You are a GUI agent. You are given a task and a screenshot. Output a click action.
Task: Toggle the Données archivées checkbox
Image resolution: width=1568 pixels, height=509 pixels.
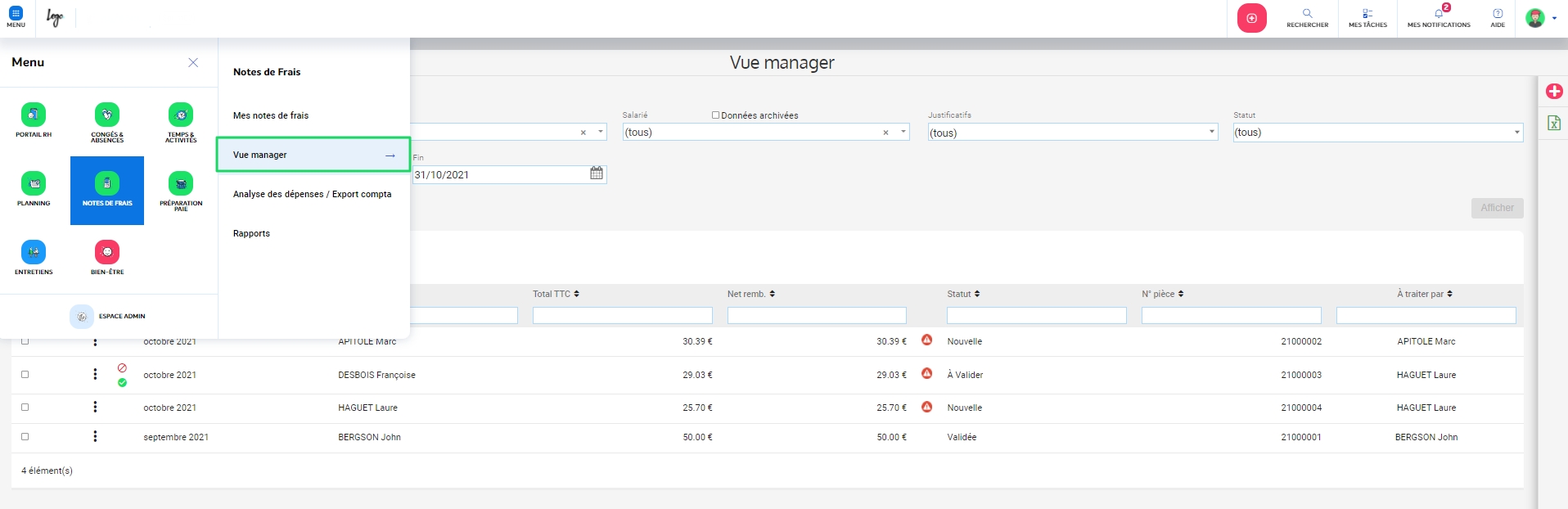[715, 115]
